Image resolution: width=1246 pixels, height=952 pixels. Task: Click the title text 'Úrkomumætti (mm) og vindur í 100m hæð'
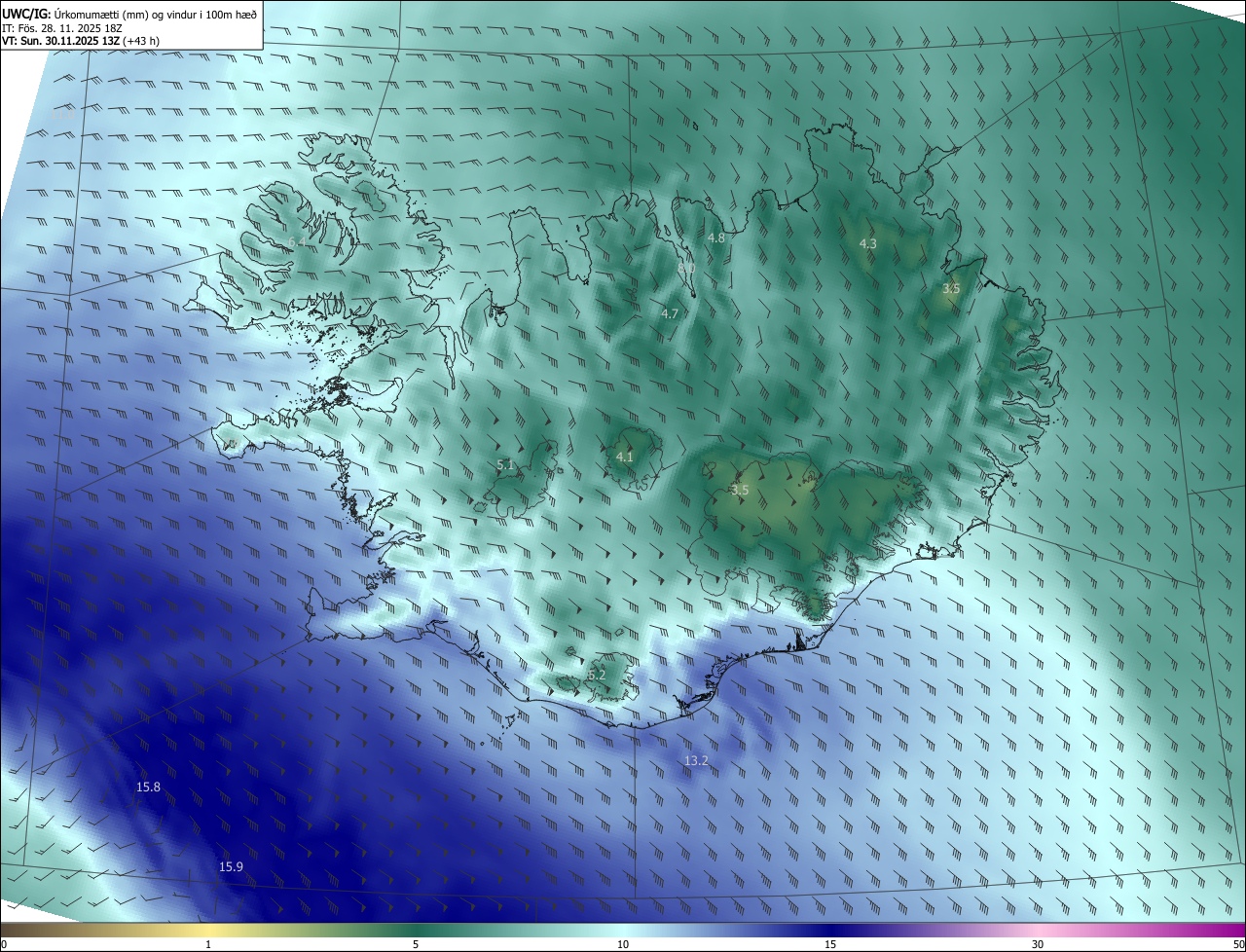(x=157, y=13)
